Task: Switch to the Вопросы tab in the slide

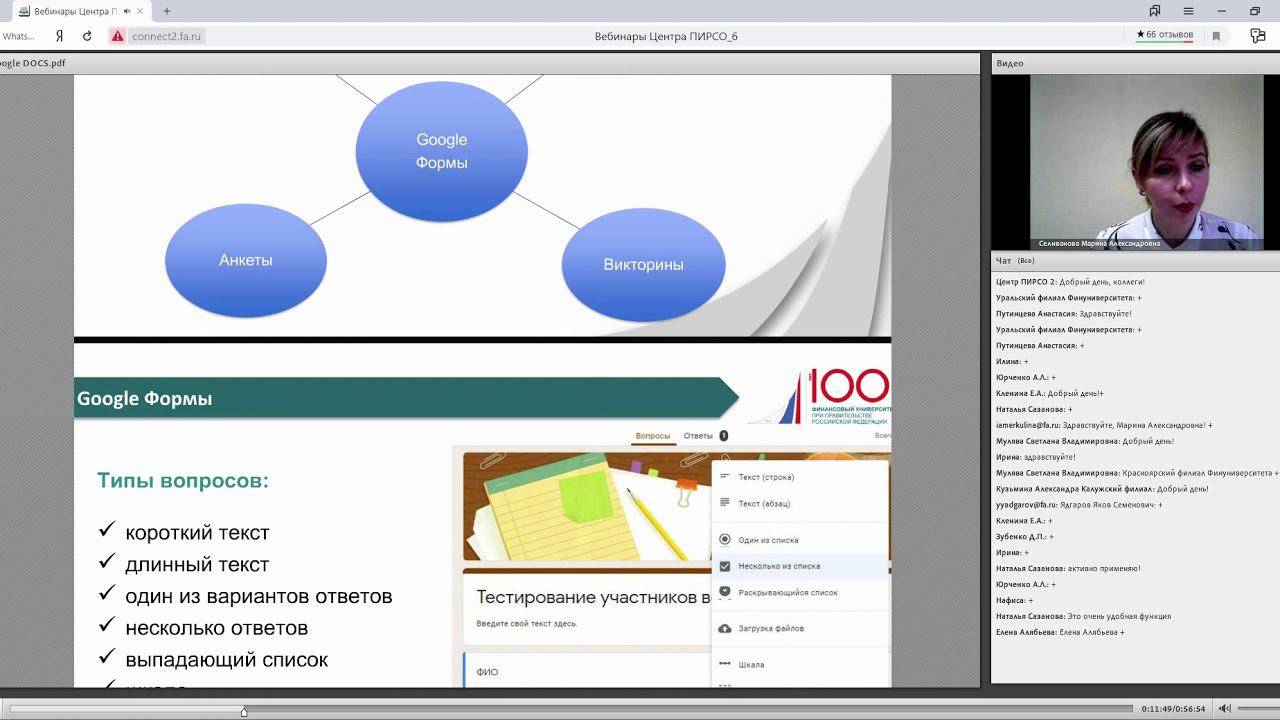Action: [x=653, y=436]
